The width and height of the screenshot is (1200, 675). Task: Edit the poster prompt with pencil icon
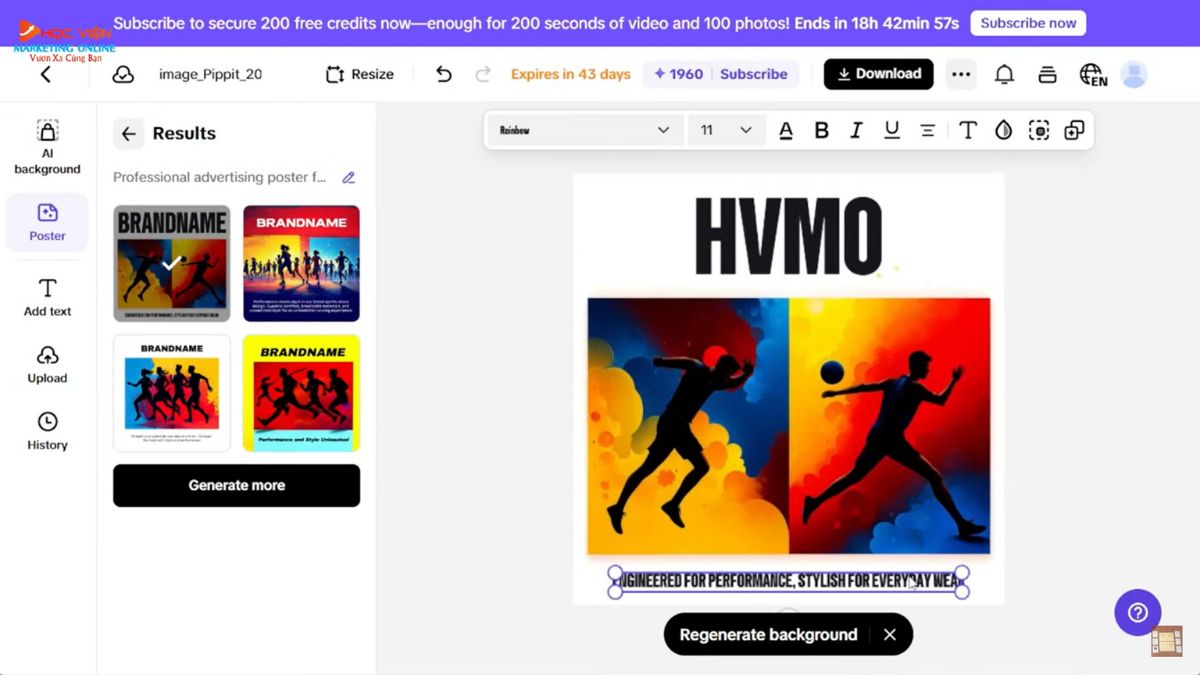click(x=349, y=178)
